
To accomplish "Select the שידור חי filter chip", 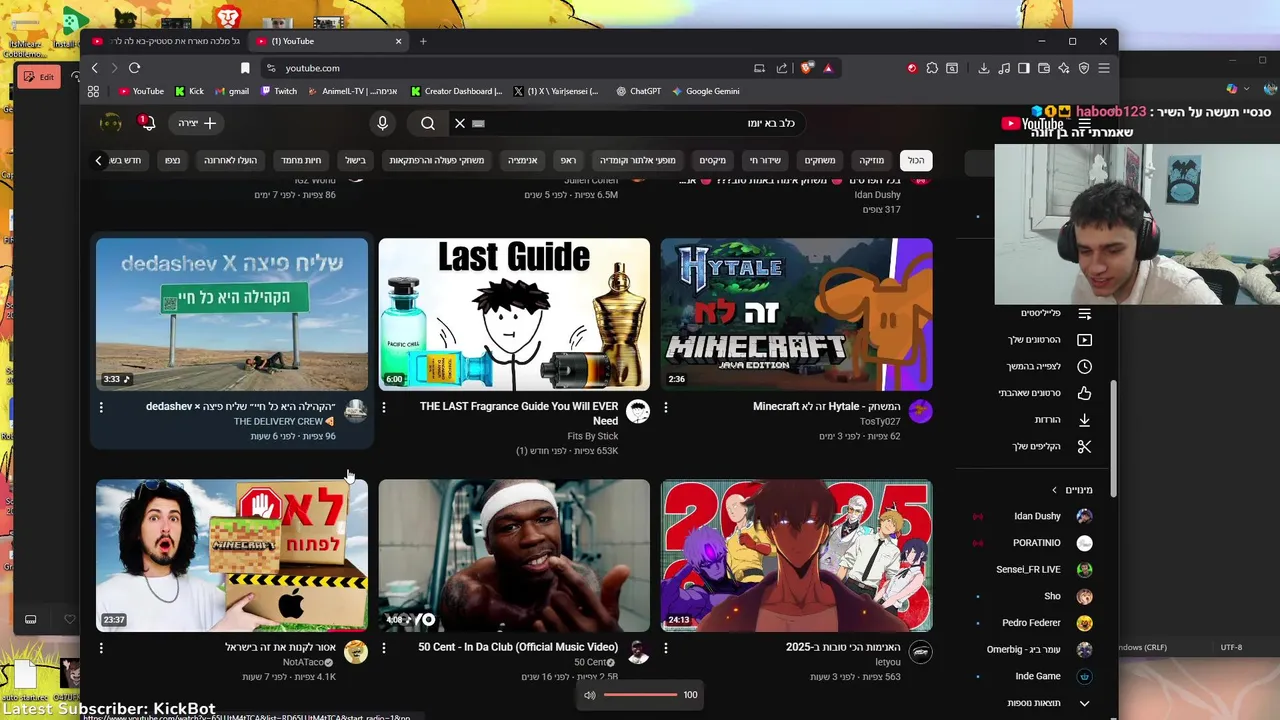I will click(765, 160).
